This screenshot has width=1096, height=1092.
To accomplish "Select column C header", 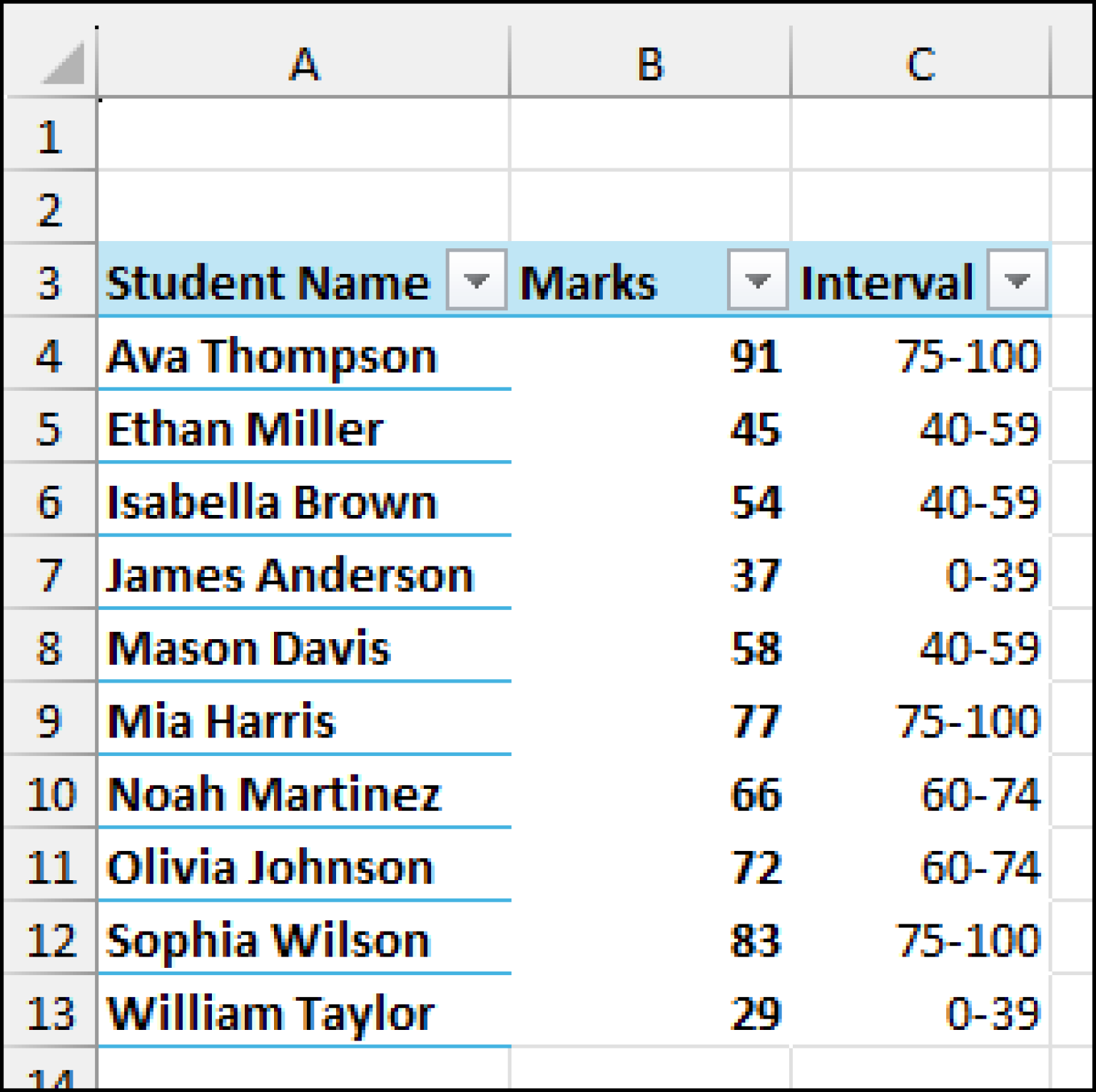I will pos(920,63).
